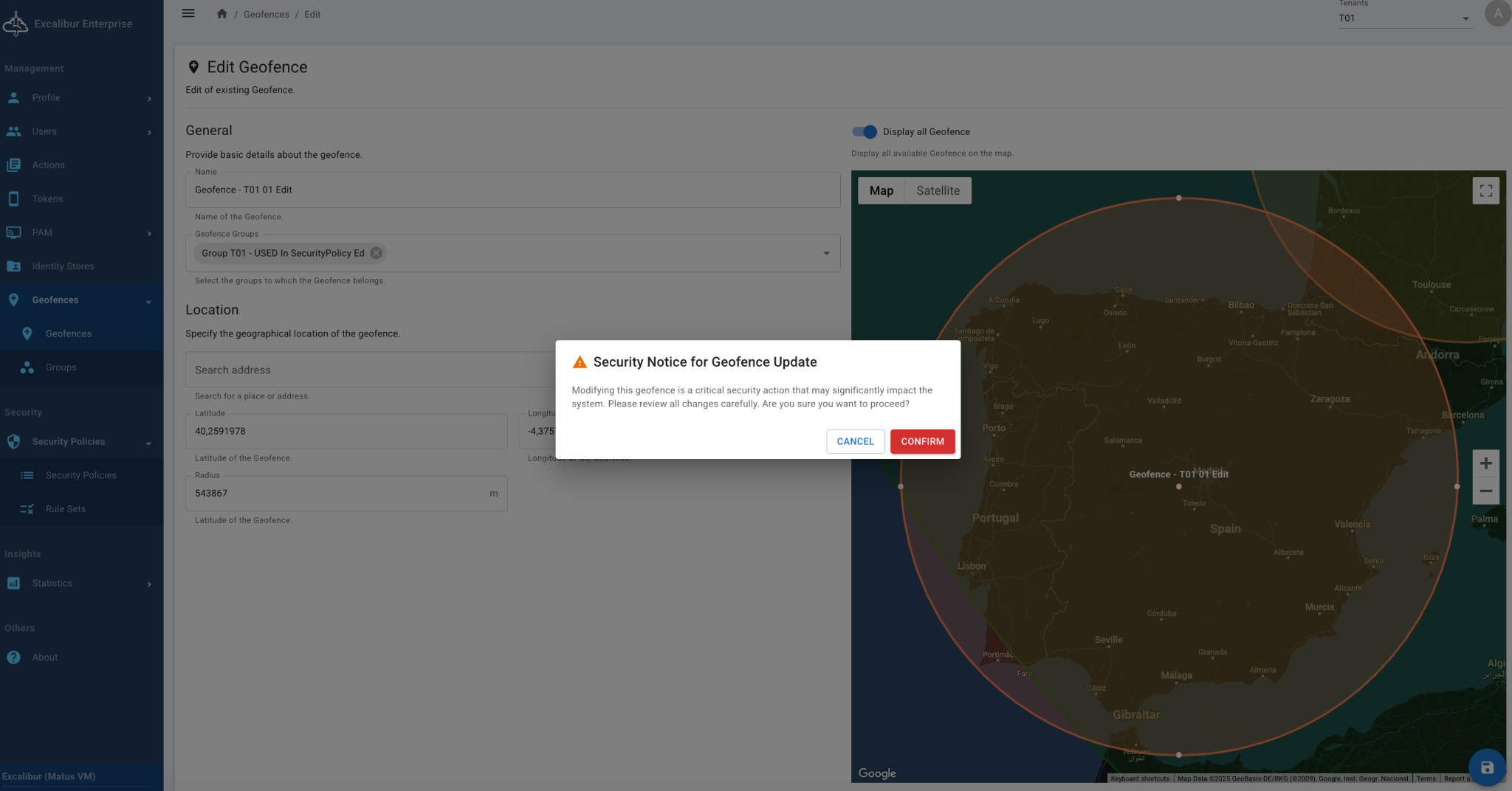Click the Geofences parent pin icon

13,300
